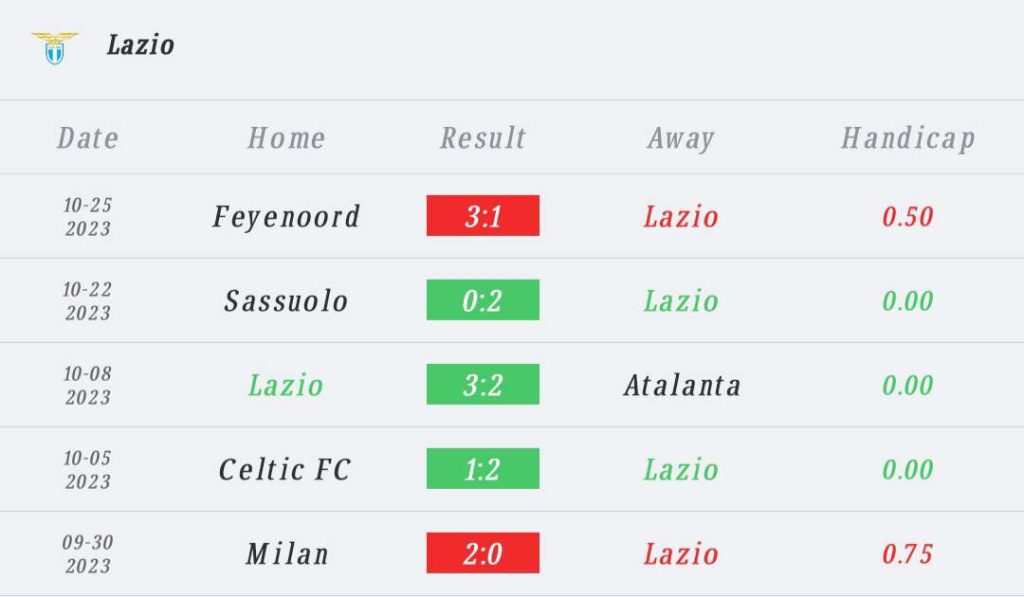Open the Atalanta away team link
The height and width of the screenshot is (597, 1024).
click(x=682, y=385)
